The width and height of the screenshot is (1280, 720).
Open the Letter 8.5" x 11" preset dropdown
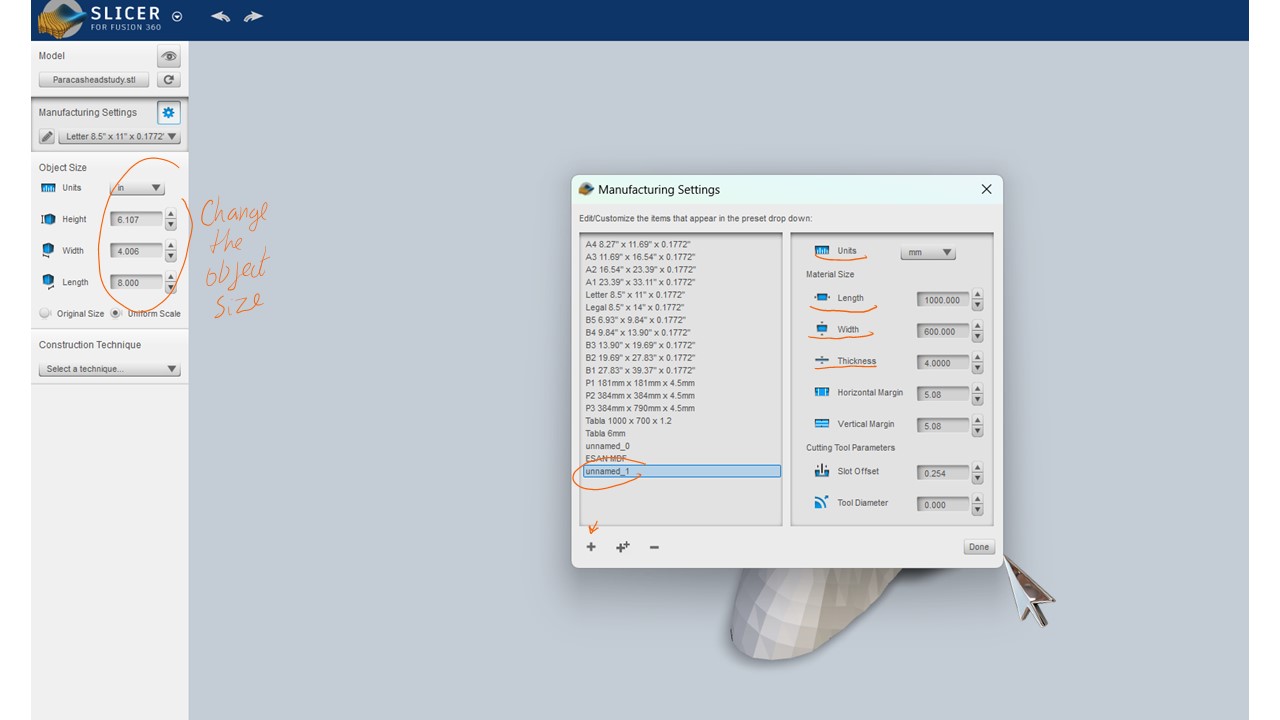120,137
